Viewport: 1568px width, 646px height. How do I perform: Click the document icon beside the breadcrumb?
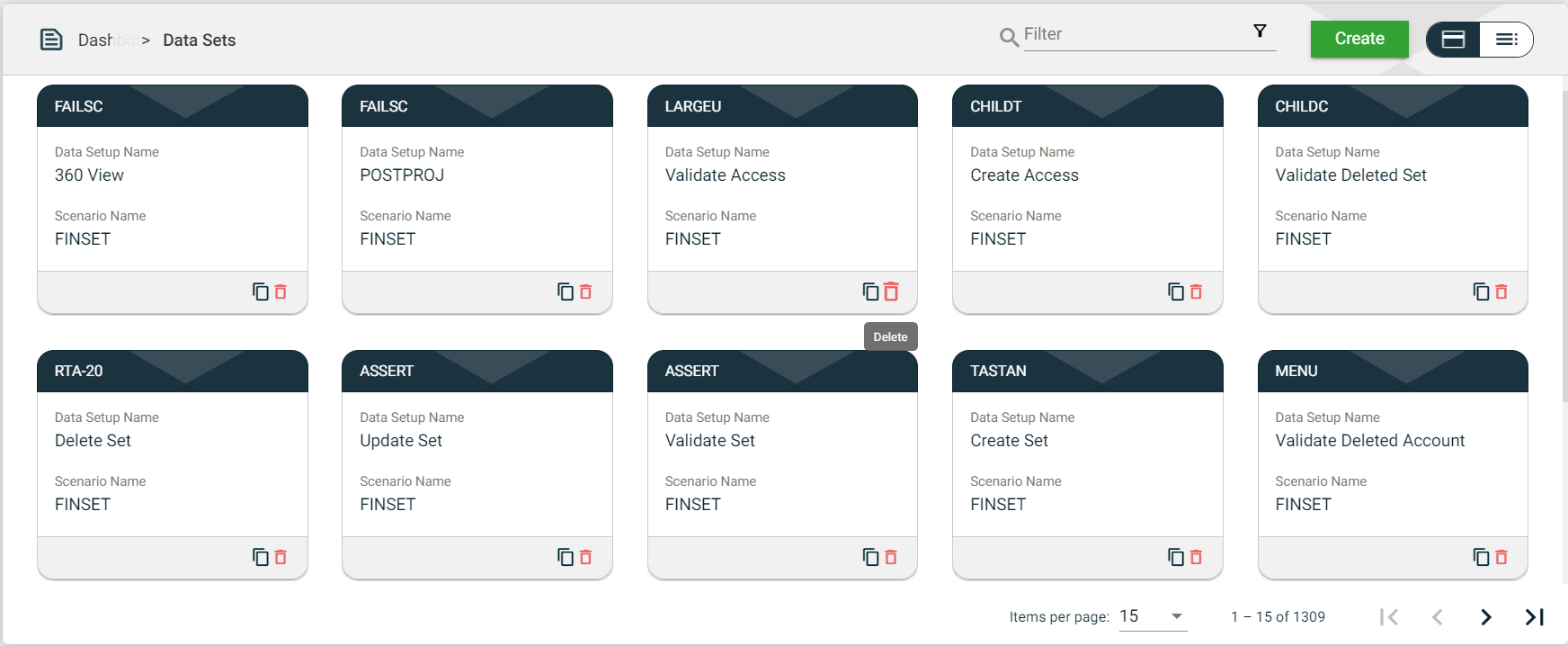point(51,40)
